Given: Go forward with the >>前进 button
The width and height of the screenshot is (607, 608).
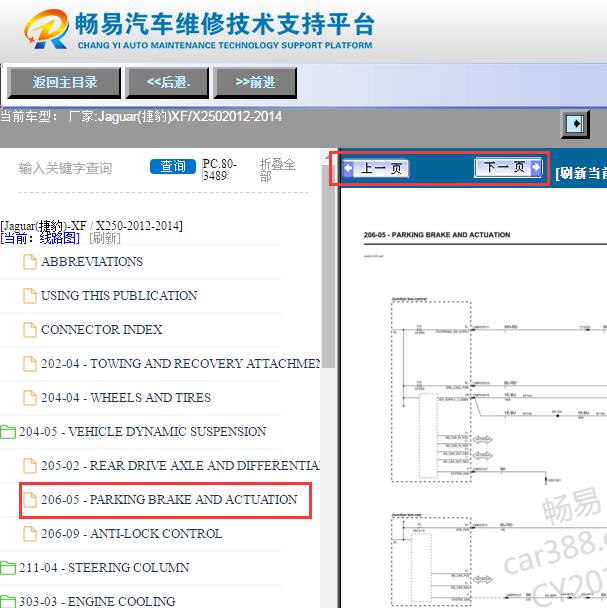Looking at the screenshot, I should click(x=255, y=82).
